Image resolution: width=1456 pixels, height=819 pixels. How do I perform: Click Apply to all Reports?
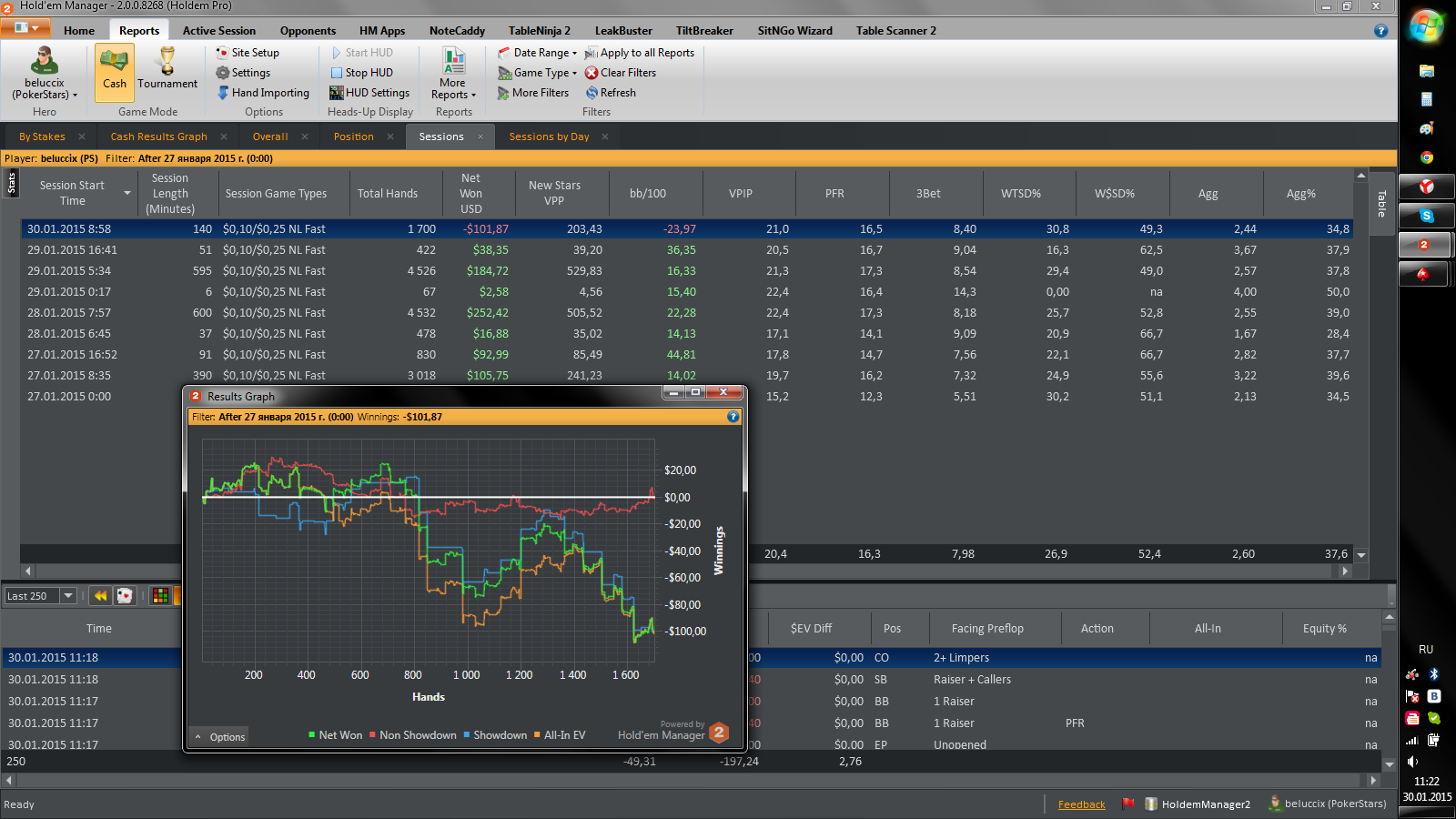pos(640,53)
